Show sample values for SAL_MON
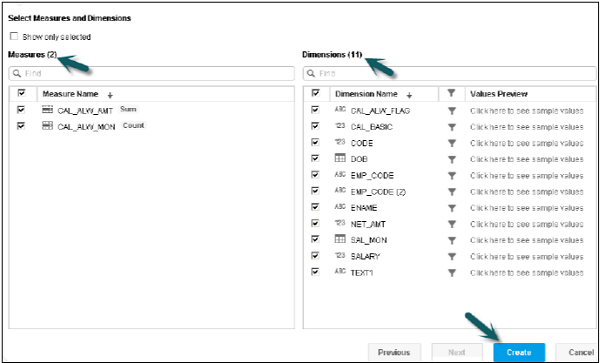Image resolution: width=600 pixels, height=363 pixels. pyautogui.click(x=527, y=240)
